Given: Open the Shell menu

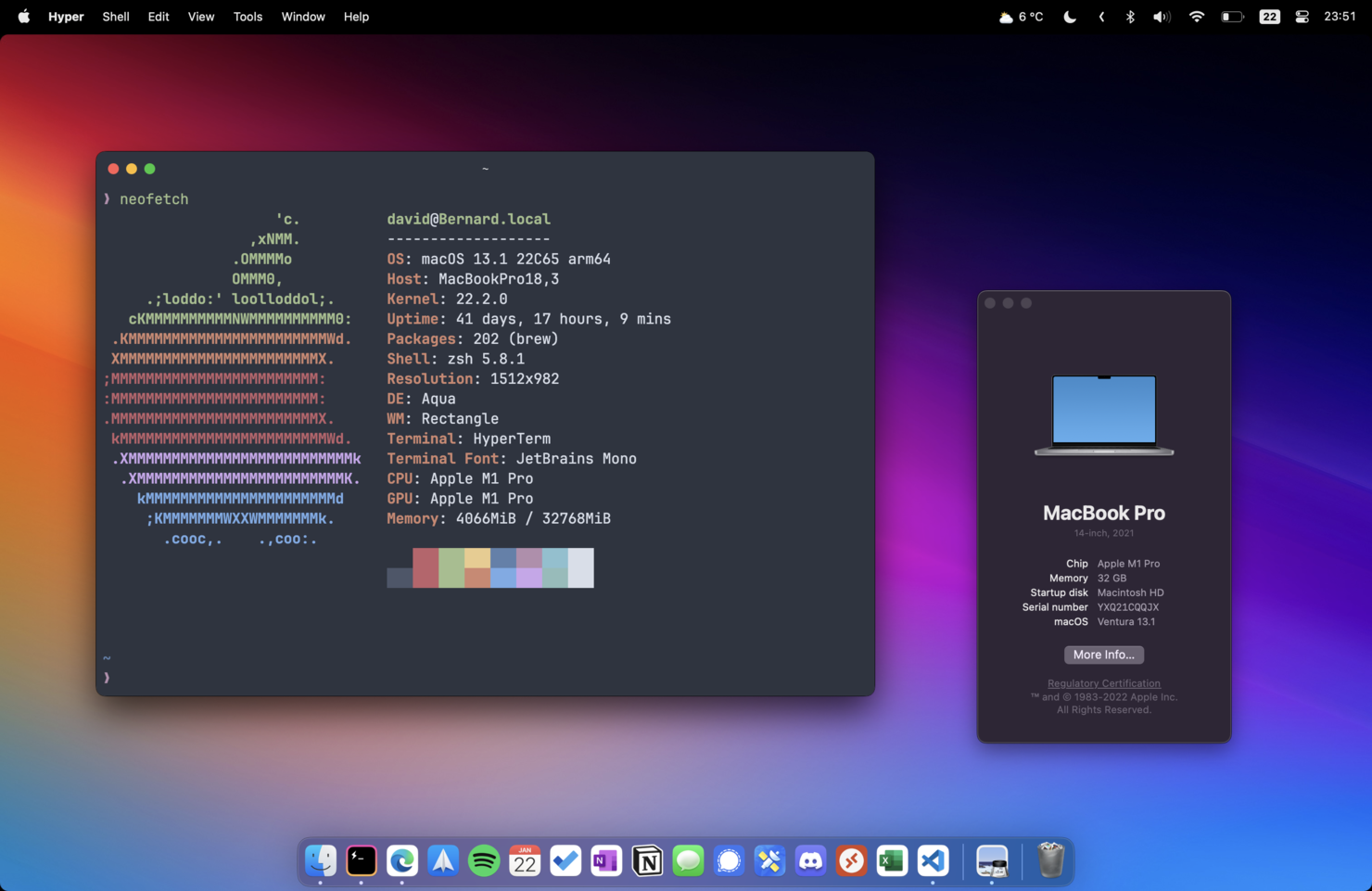Looking at the screenshot, I should pos(115,16).
